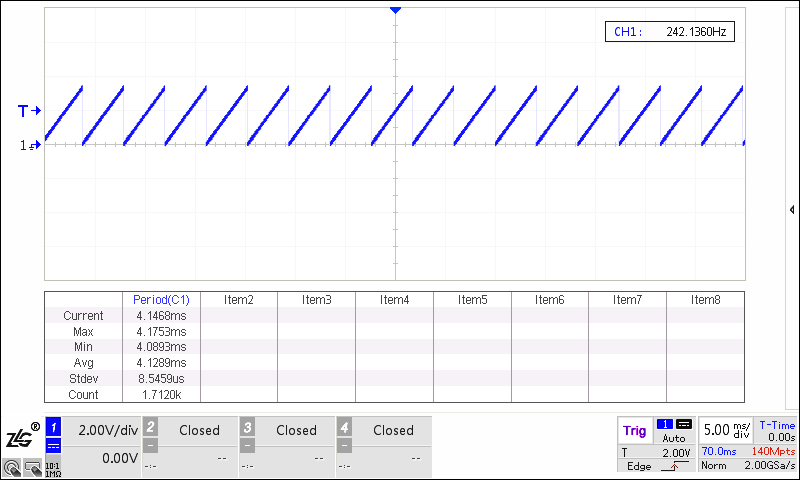Viewport: 800px width, 480px height.
Task: Click the zoom-box touch icon beside it
Action: (x=32, y=466)
